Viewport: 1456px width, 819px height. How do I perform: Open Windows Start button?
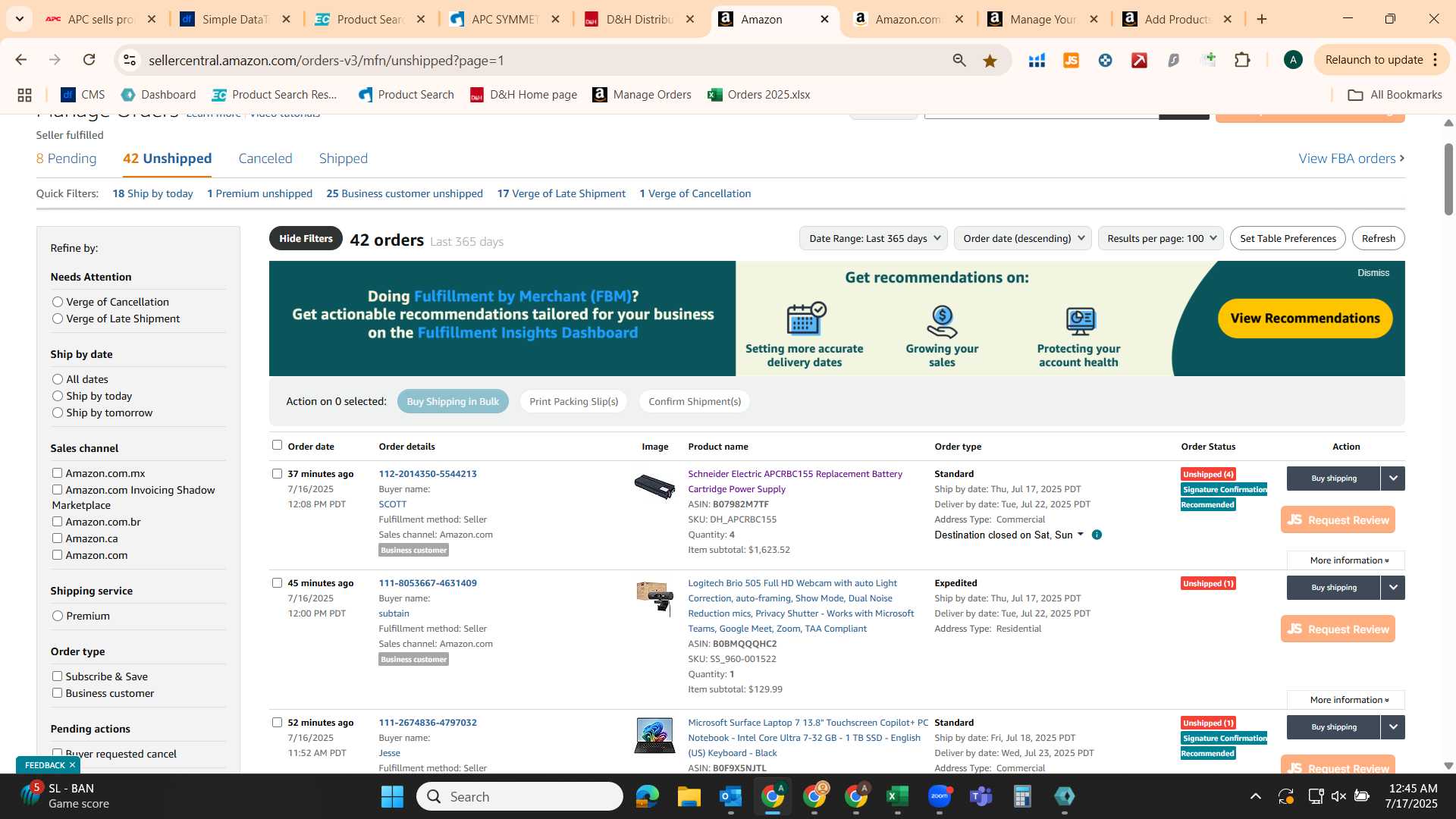(x=392, y=796)
